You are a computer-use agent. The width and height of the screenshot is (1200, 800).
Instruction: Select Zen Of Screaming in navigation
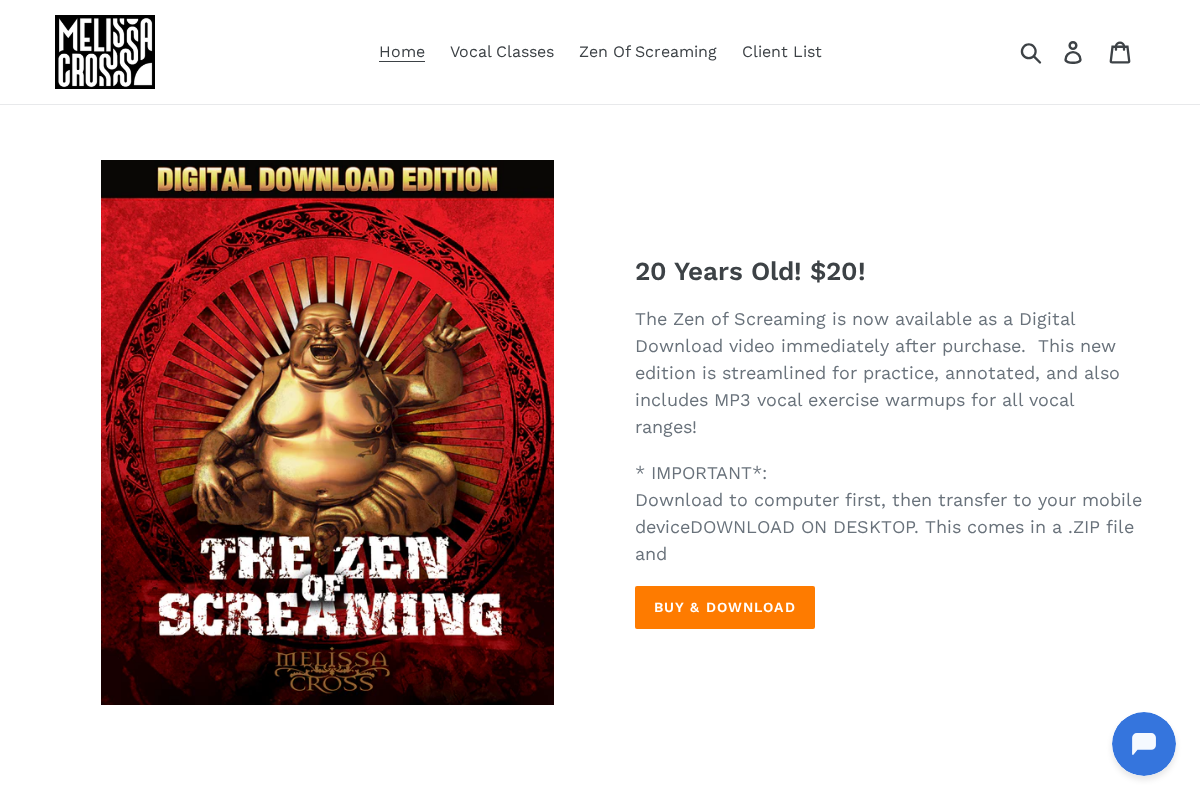coord(648,52)
